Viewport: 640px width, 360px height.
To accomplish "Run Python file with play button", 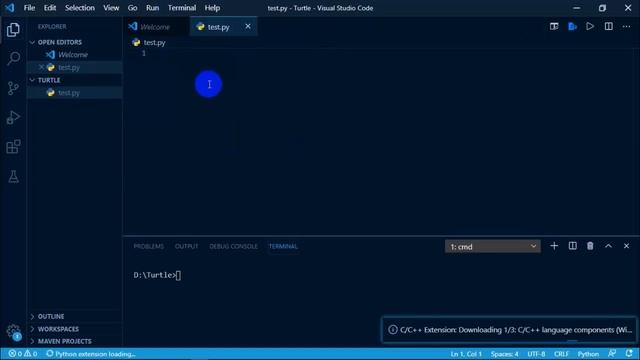I will (590, 27).
